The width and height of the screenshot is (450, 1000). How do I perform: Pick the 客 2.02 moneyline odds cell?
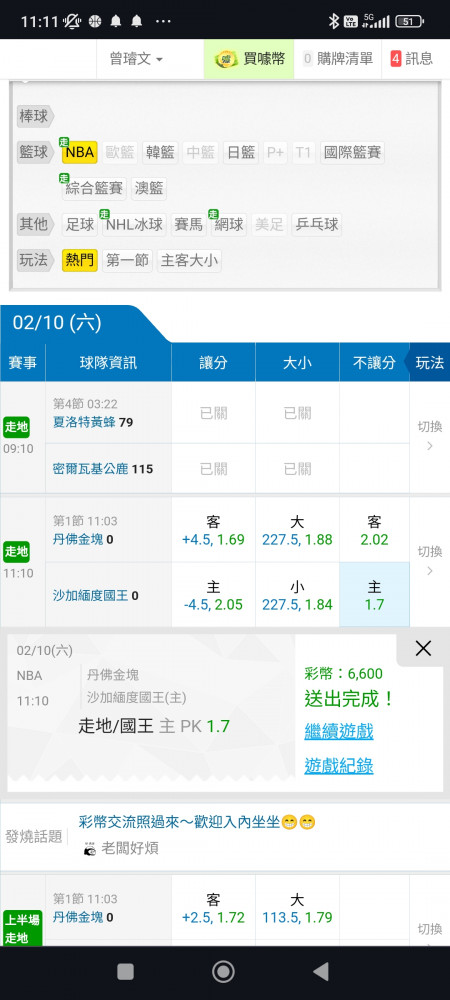coord(374,531)
